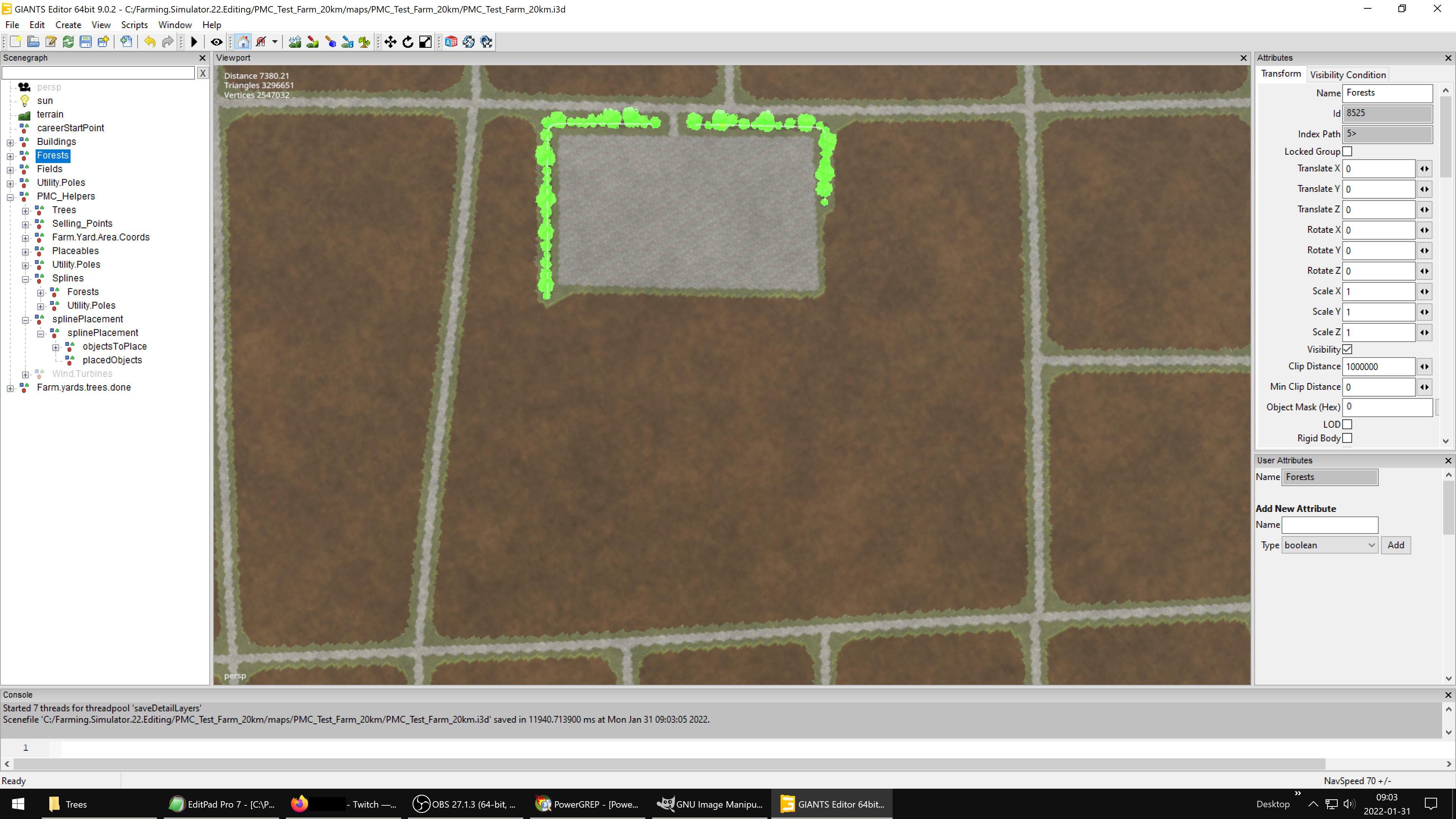Click Translate X slider arrows button
Image resolution: width=1456 pixels, height=819 pixels.
tap(1425, 168)
